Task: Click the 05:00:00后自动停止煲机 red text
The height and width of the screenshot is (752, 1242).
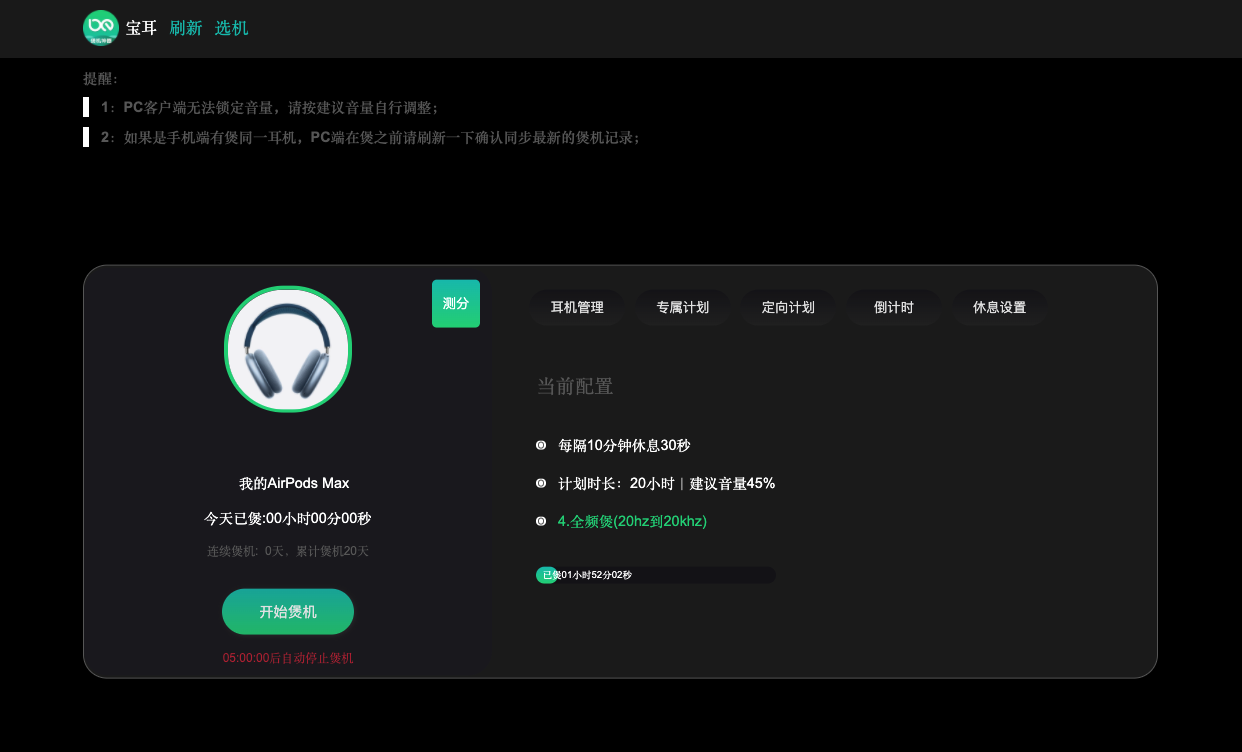Action: [288, 658]
